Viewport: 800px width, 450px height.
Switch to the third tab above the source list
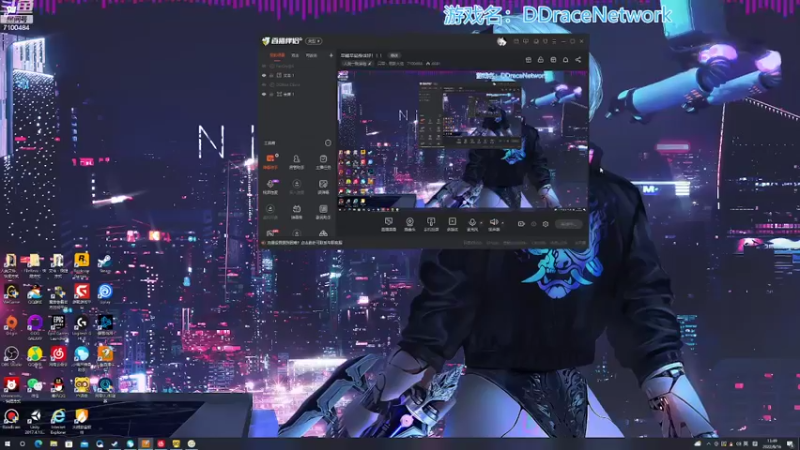coord(311,55)
